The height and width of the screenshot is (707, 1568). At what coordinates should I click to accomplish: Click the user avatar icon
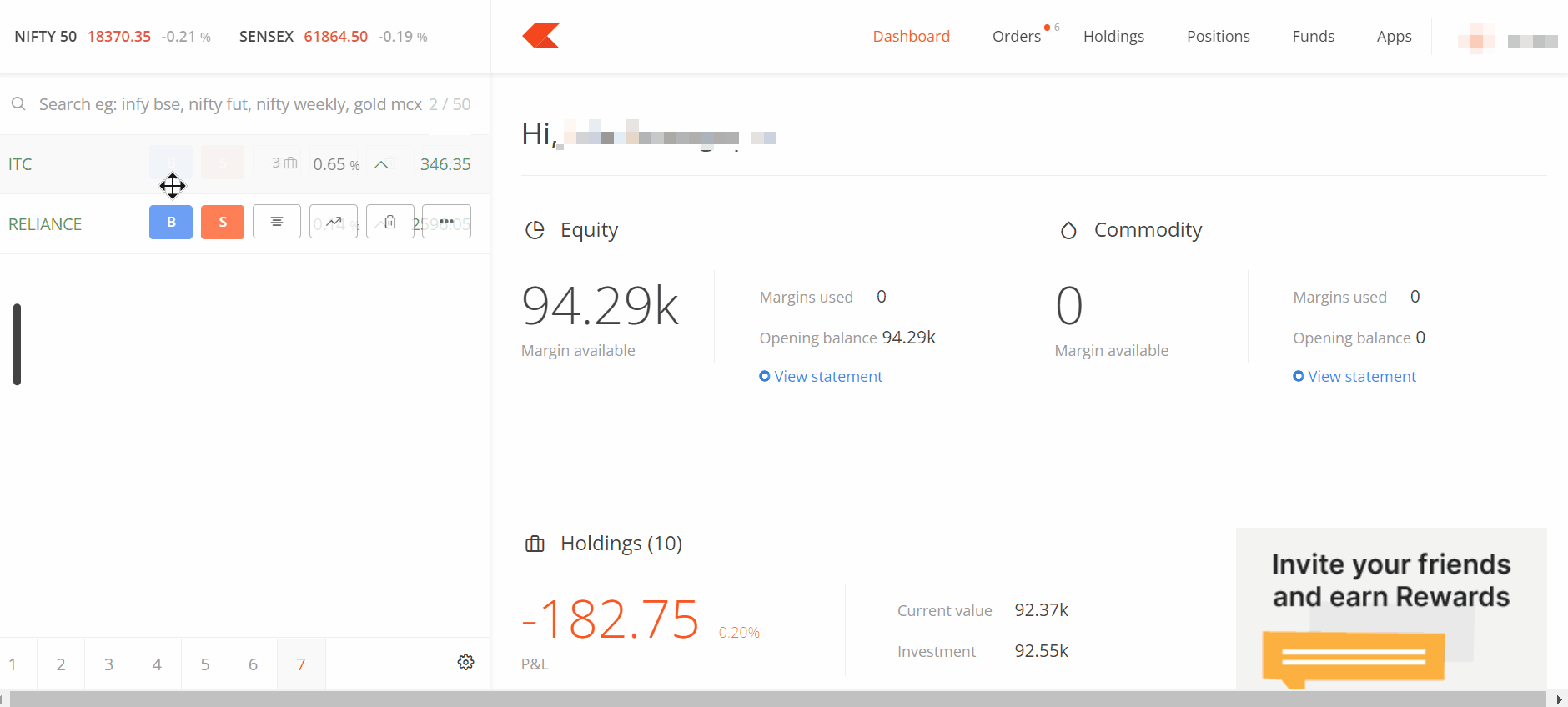coord(1476,39)
